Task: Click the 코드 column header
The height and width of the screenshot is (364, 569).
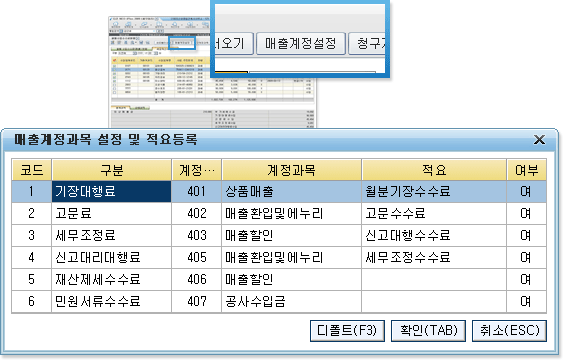Action: [x=32, y=170]
